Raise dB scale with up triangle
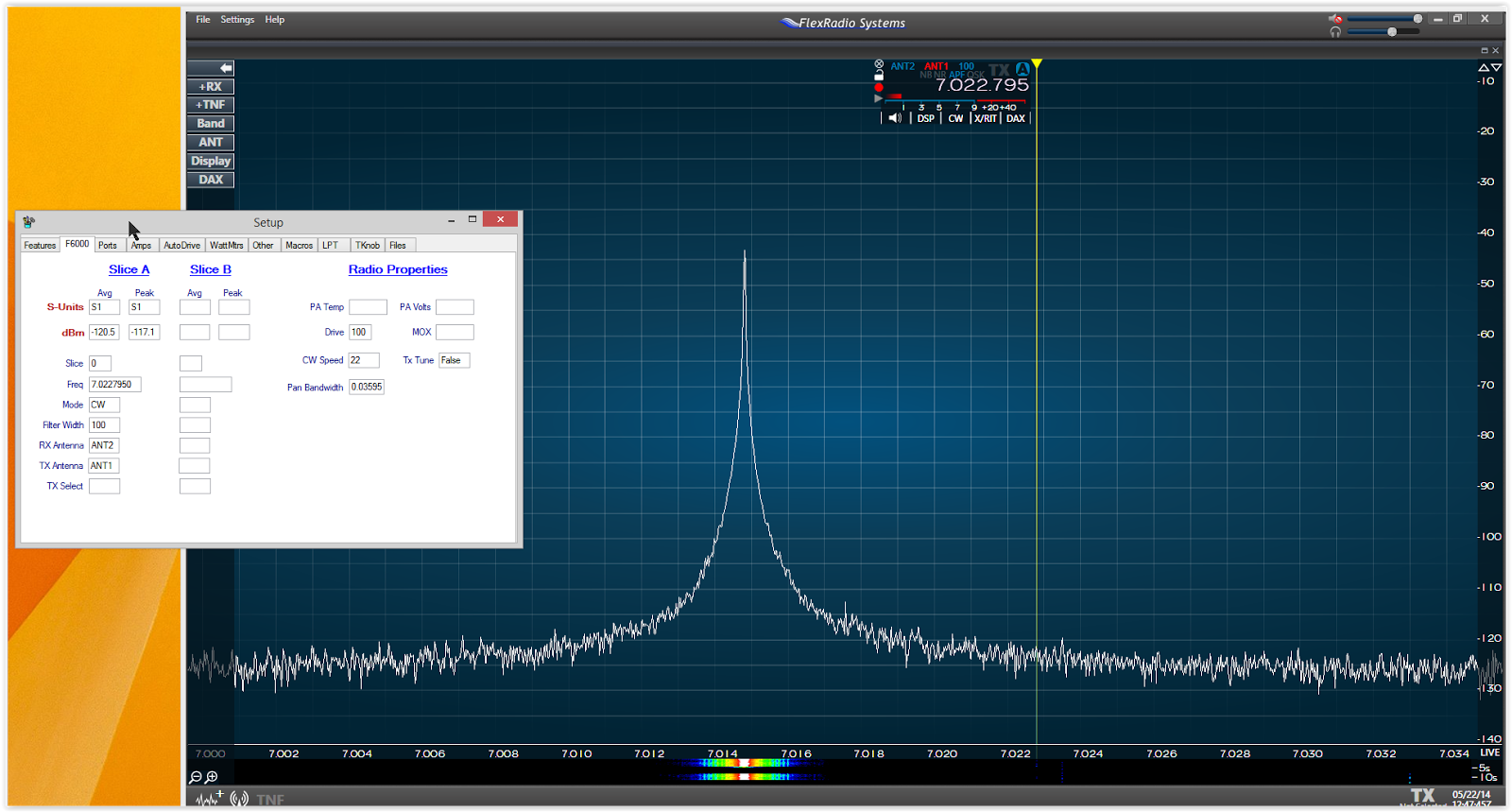 point(1484,68)
